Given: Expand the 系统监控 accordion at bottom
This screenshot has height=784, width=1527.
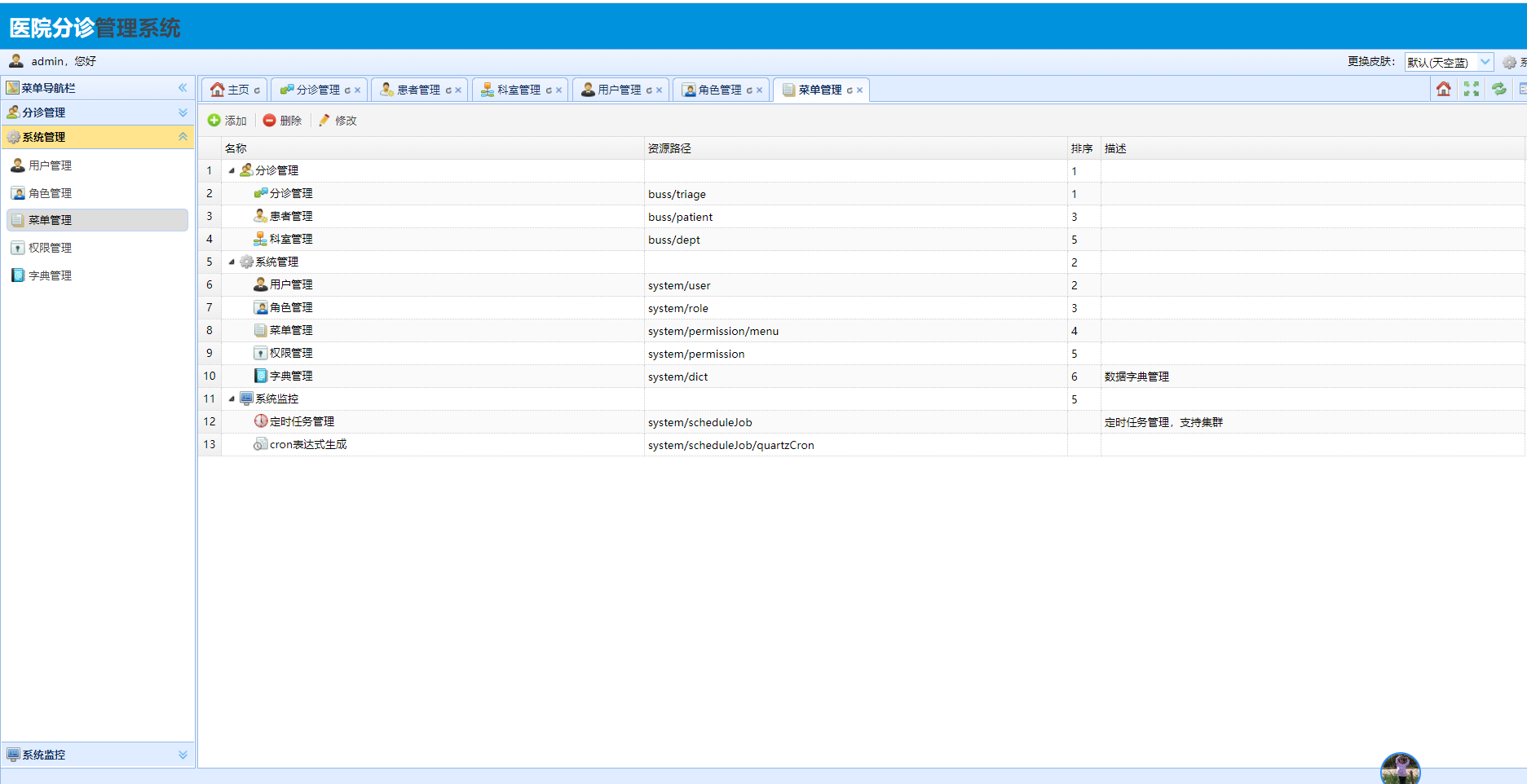Looking at the screenshot, I should [x=183, y=755].
